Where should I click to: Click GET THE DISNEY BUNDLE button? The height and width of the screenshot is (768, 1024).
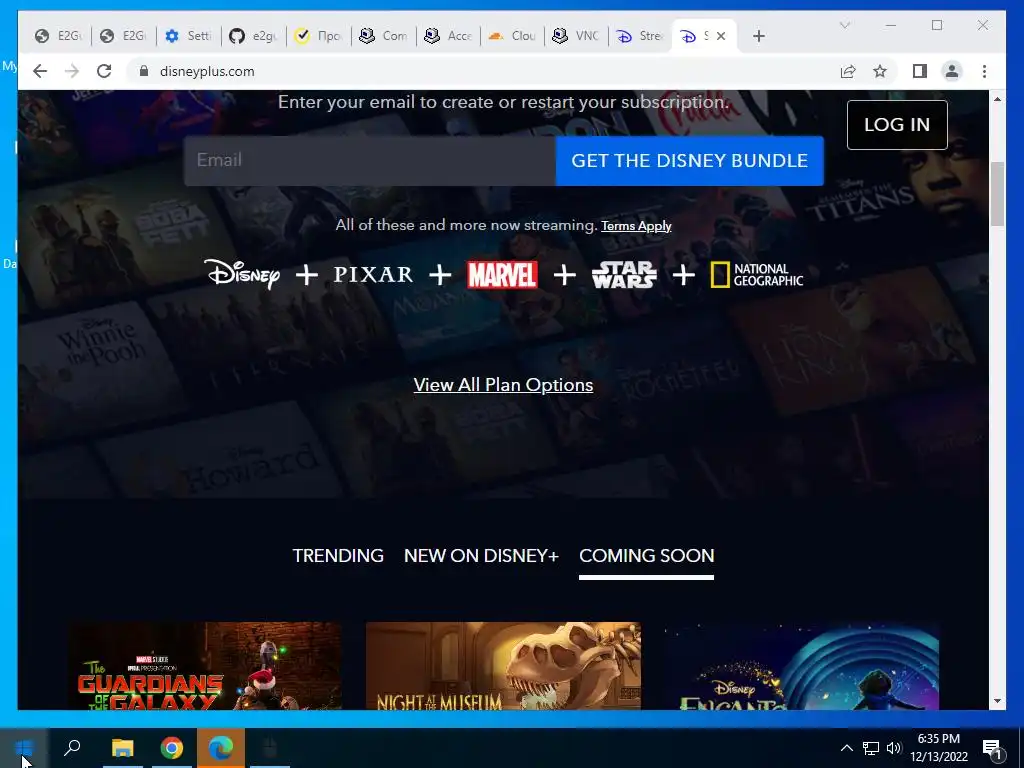click(690, 161)
